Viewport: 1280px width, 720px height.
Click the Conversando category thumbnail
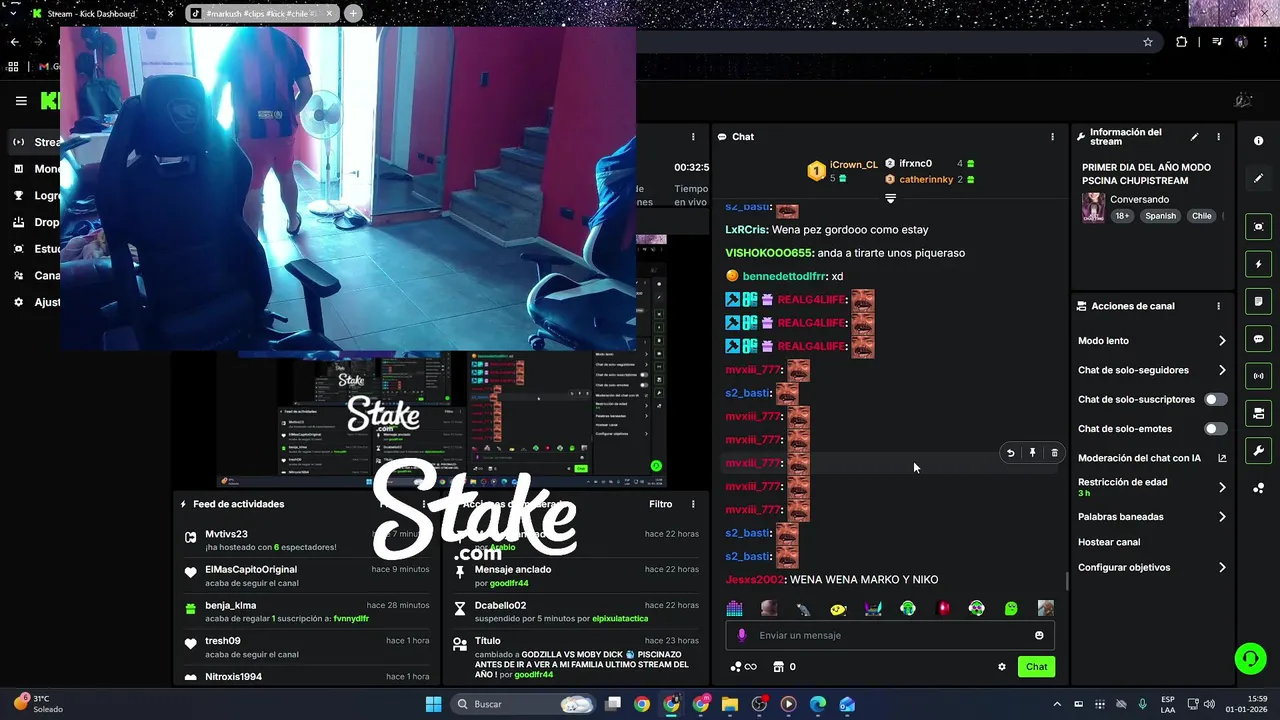1093,208
